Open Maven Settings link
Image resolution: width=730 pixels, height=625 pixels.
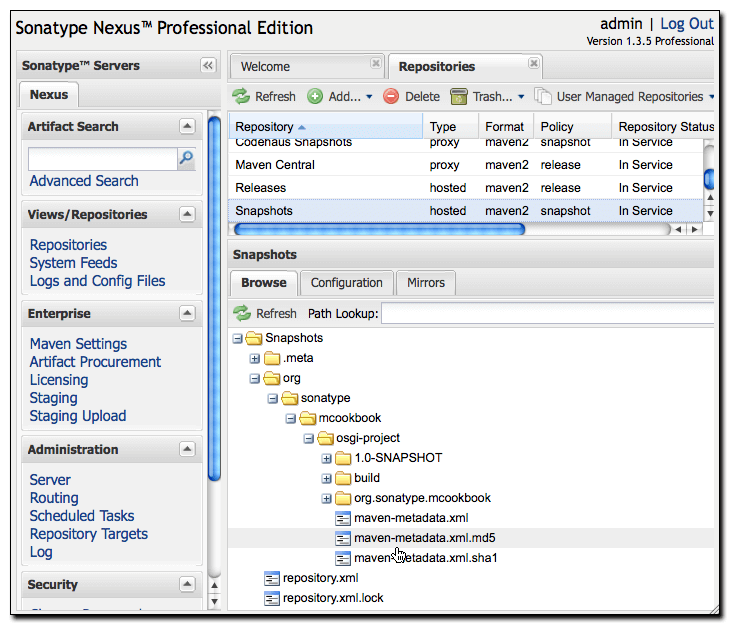coord(78,344)
